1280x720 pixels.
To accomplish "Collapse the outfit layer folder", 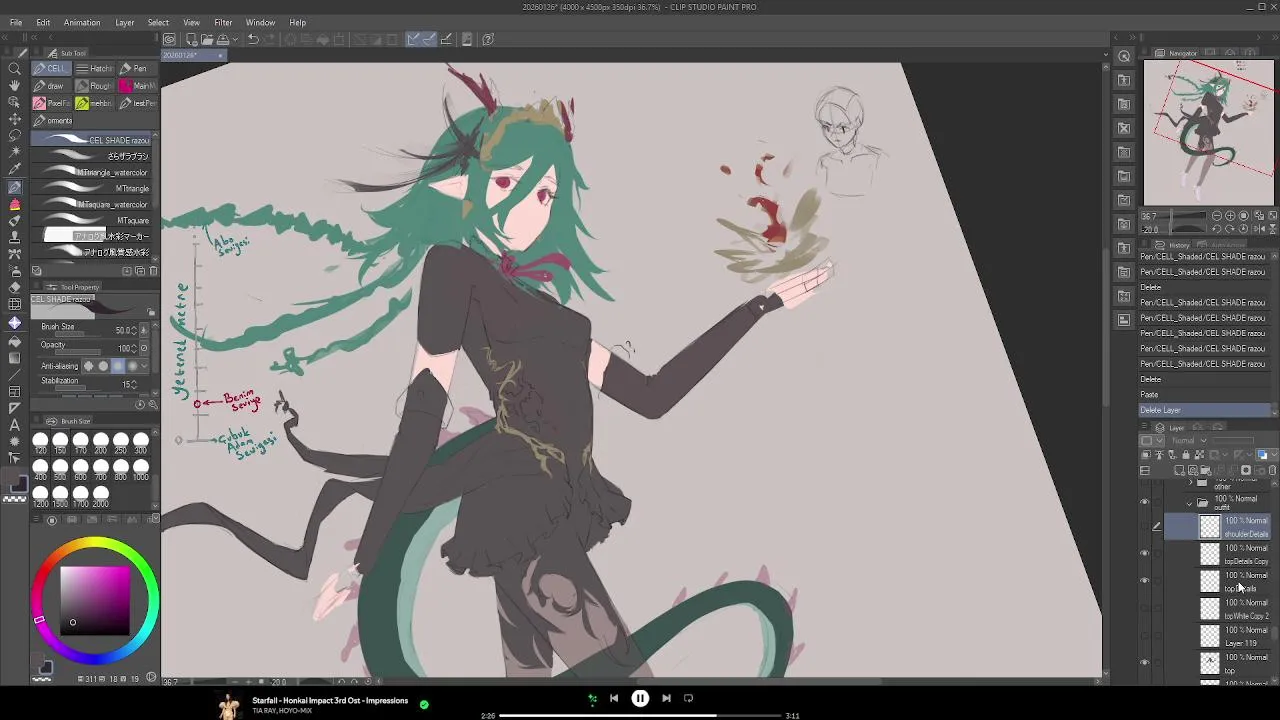I will click(1190, 503).
